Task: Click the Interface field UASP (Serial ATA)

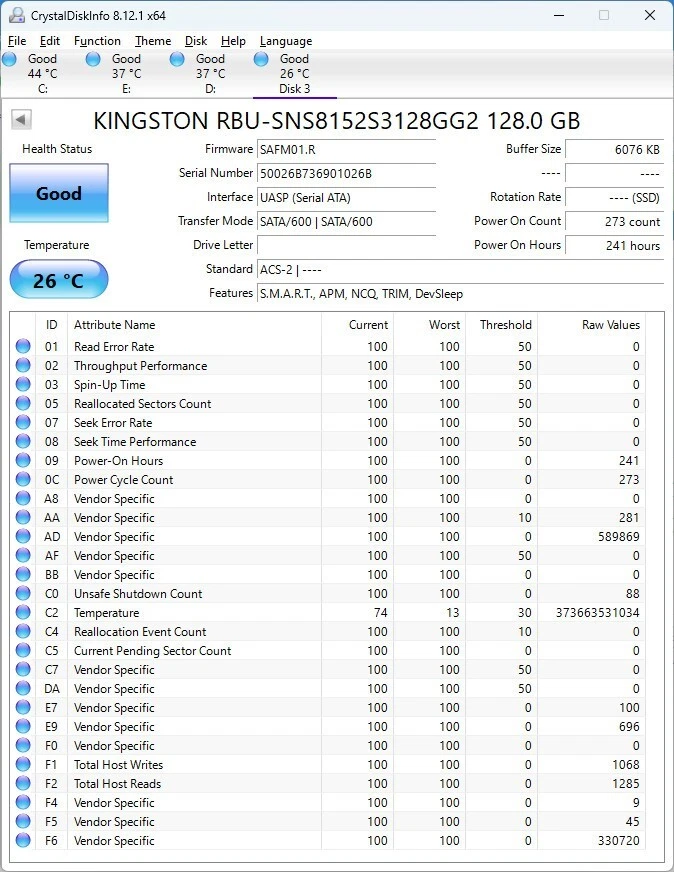Action: (x=346, y=197)
